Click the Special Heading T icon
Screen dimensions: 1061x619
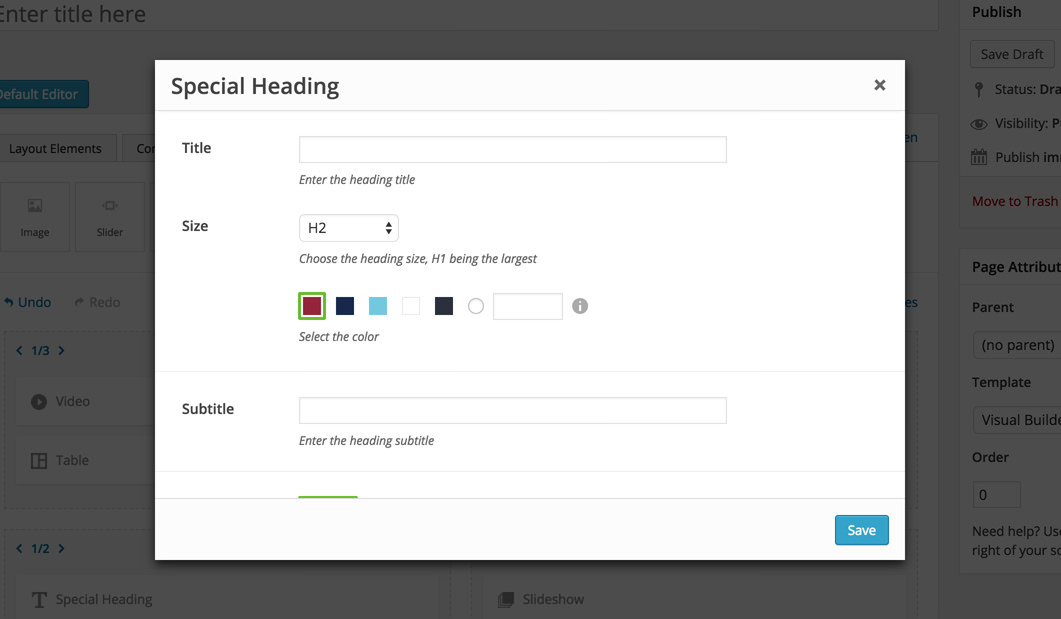point(39,599)
